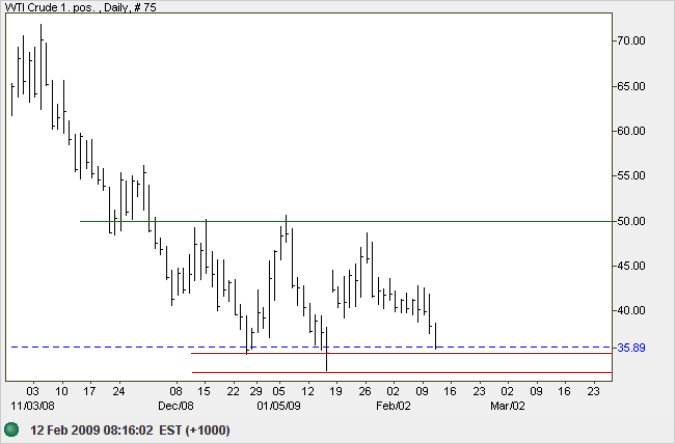Screen dimensions: 675x444
Task: Select the timestamp '12 Feb 2009 08:16:02 EST (+1000)'
Action: coord(130,430)
